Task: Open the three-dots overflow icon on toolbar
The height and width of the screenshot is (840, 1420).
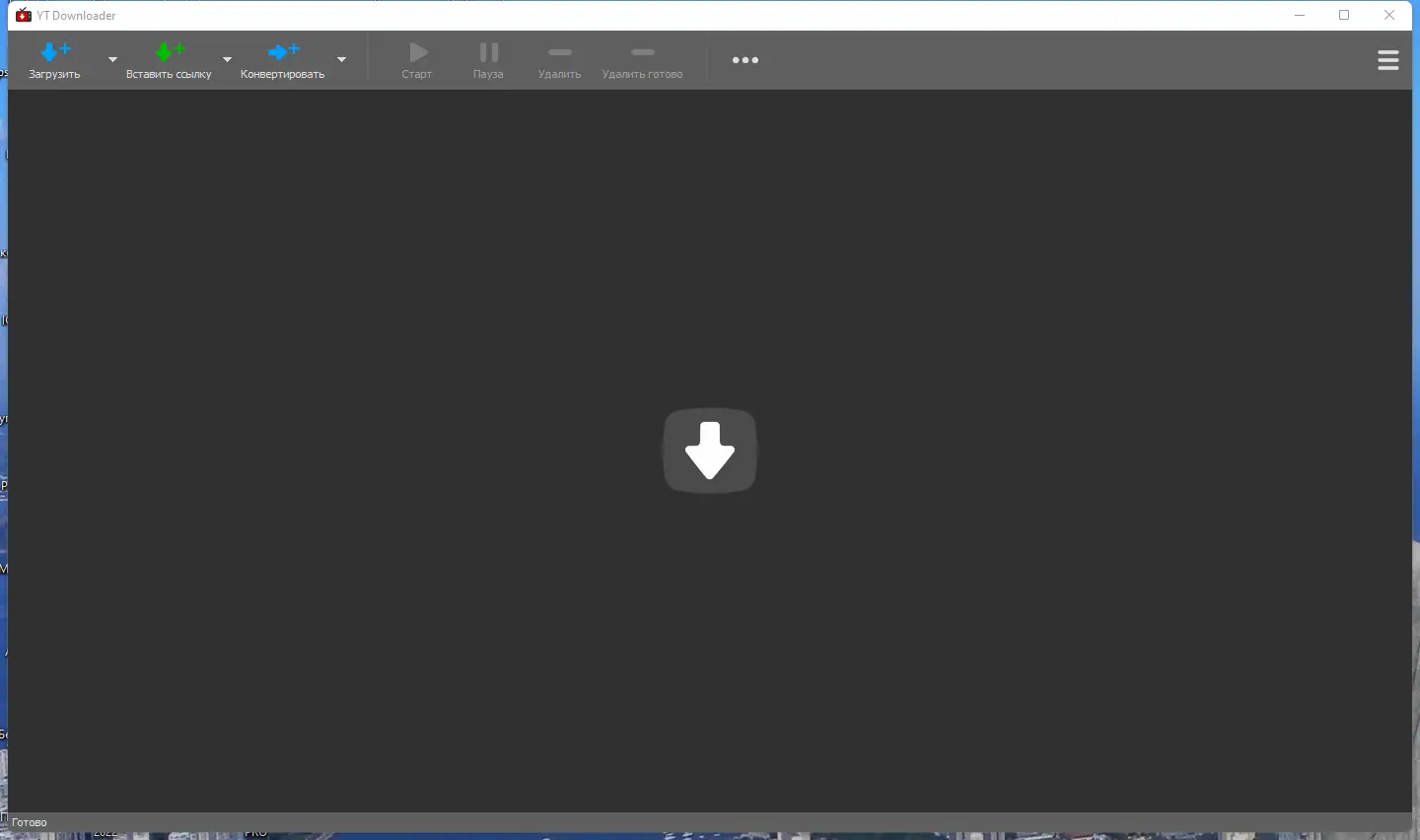Action: 745,60
